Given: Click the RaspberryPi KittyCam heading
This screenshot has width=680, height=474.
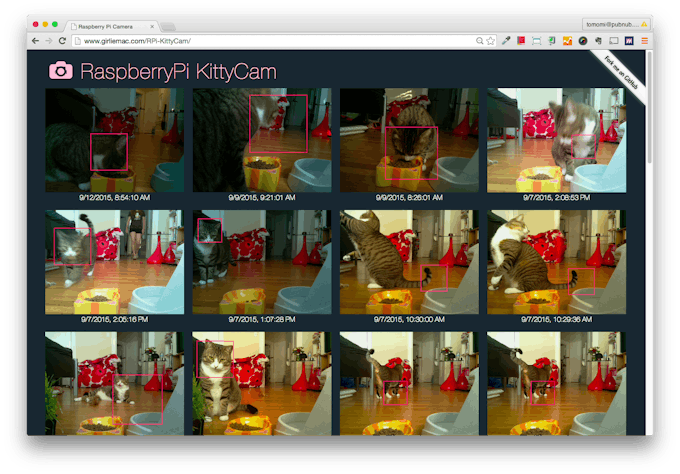Looking at the screenshot, I should [x=178, y=72].
